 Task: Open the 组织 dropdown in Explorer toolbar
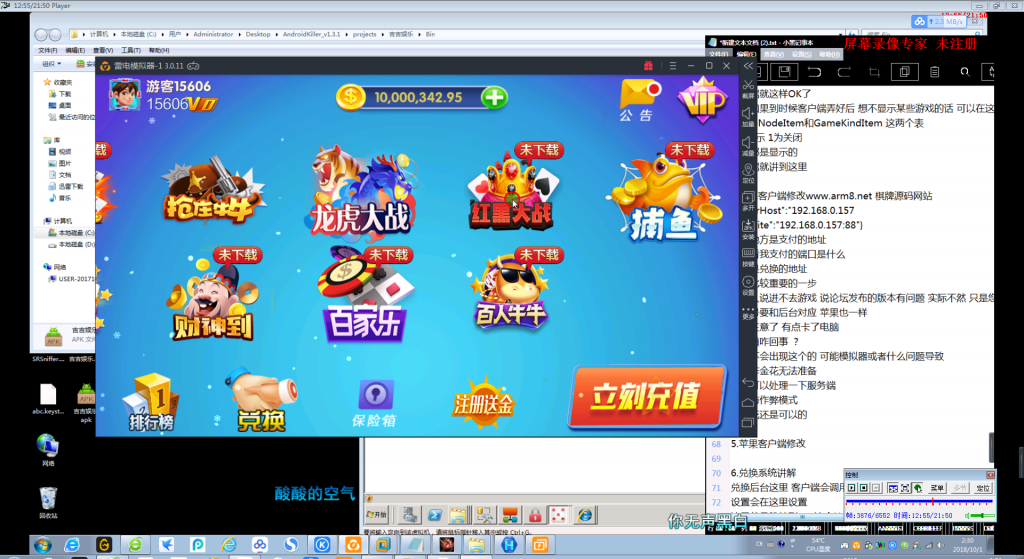tap(52, 64)
